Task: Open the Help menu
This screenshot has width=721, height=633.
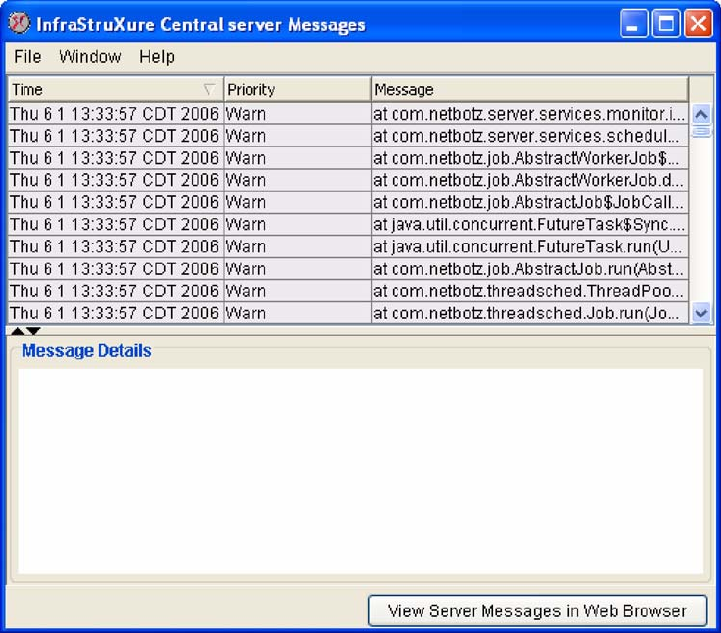Action: (157, 57)
